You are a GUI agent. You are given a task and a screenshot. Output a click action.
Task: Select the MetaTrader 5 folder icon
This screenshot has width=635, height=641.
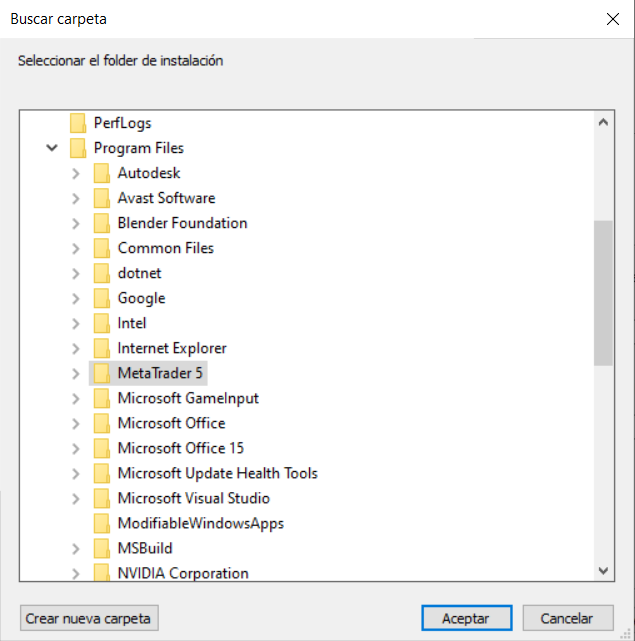pyautogui.click(x=101, y=373)
